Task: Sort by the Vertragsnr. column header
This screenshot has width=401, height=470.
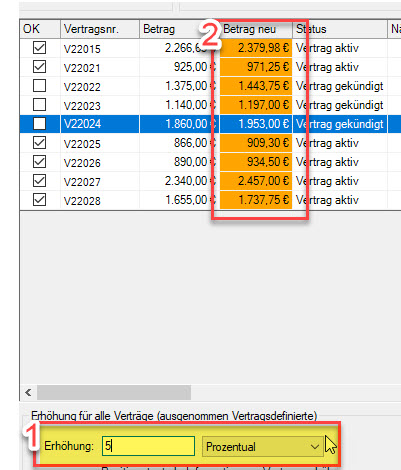Action: [100, 29]
